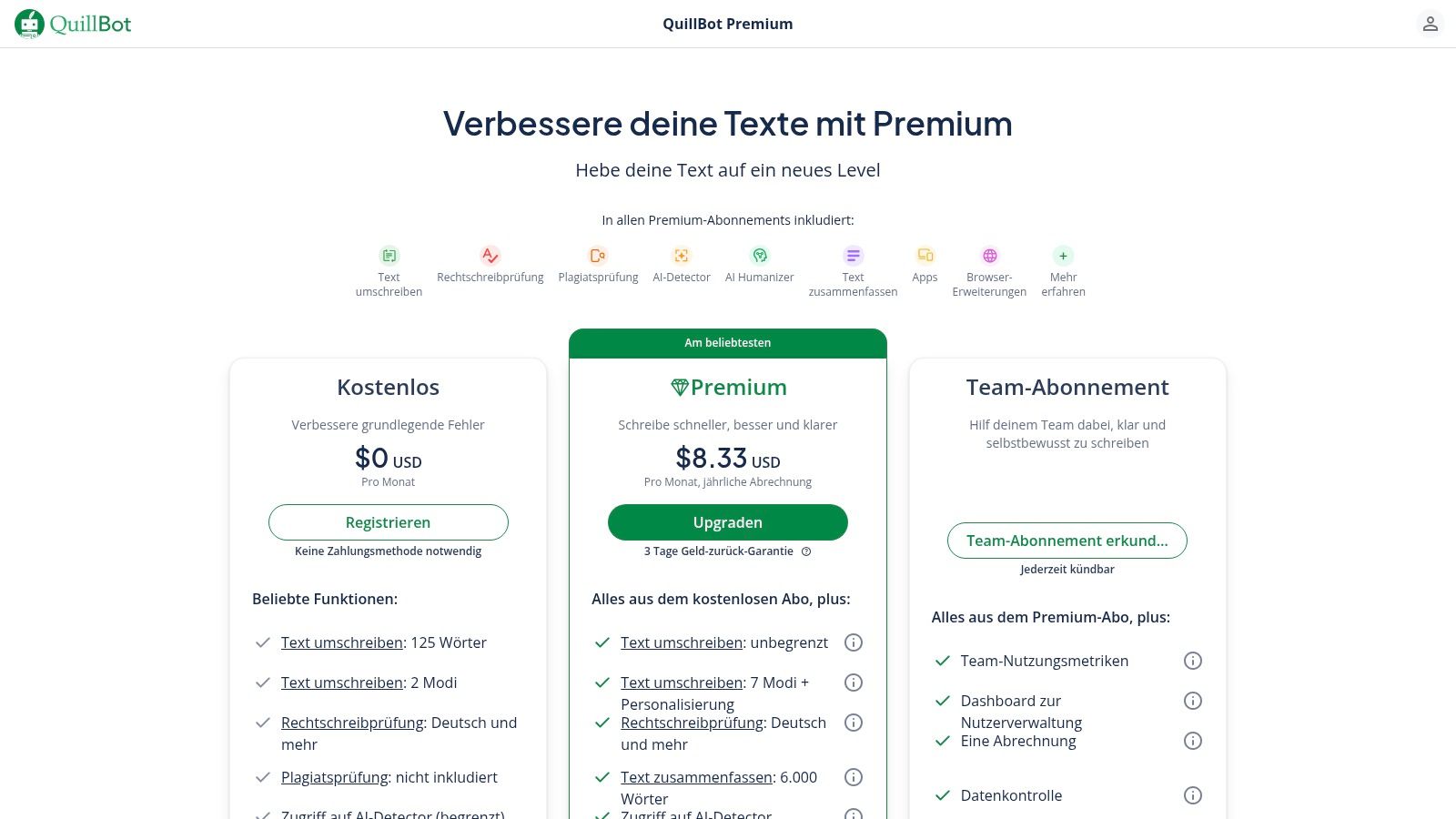Follow Plagiatsprüfung link in Kostenlos plan
This screenshot has width=1456, height=819.
click(334, 777)
